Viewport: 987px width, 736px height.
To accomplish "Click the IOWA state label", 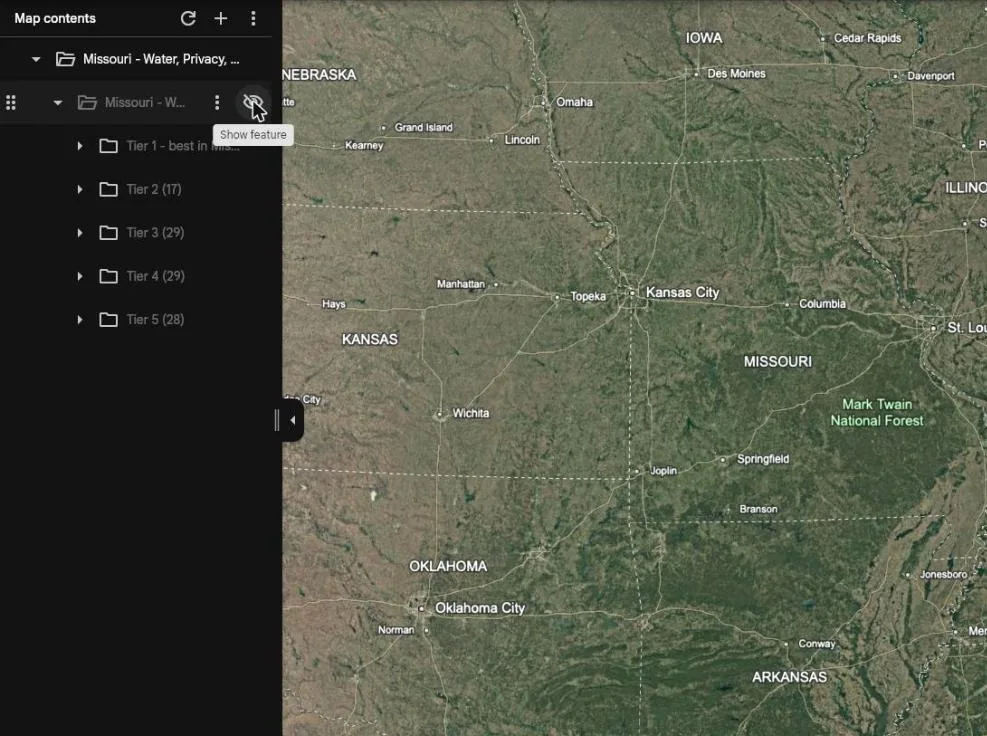I will pyautogui.click(x=704, y=38).
